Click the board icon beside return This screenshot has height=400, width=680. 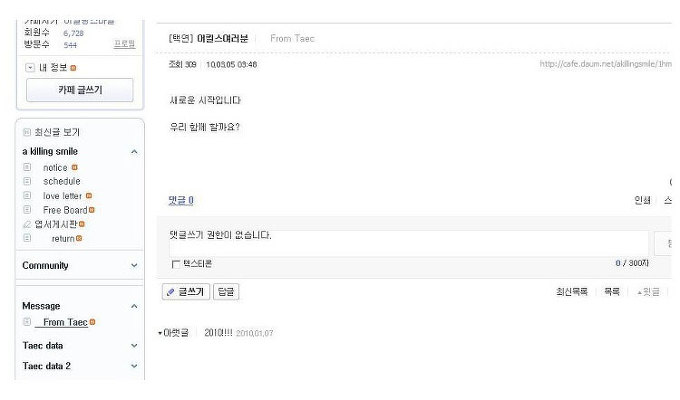27,238
